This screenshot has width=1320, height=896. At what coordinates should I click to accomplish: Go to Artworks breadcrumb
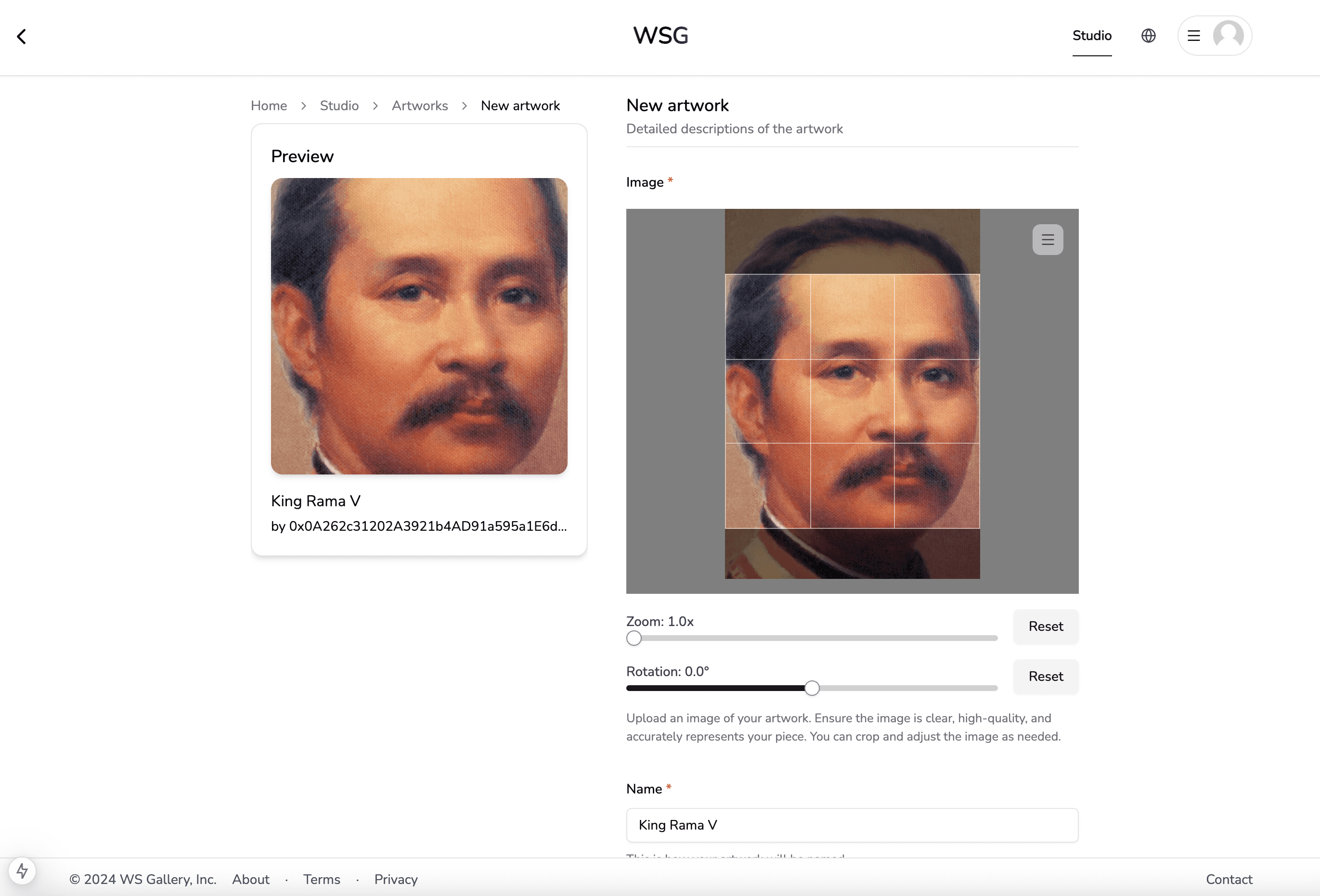(x=420, y=105)
